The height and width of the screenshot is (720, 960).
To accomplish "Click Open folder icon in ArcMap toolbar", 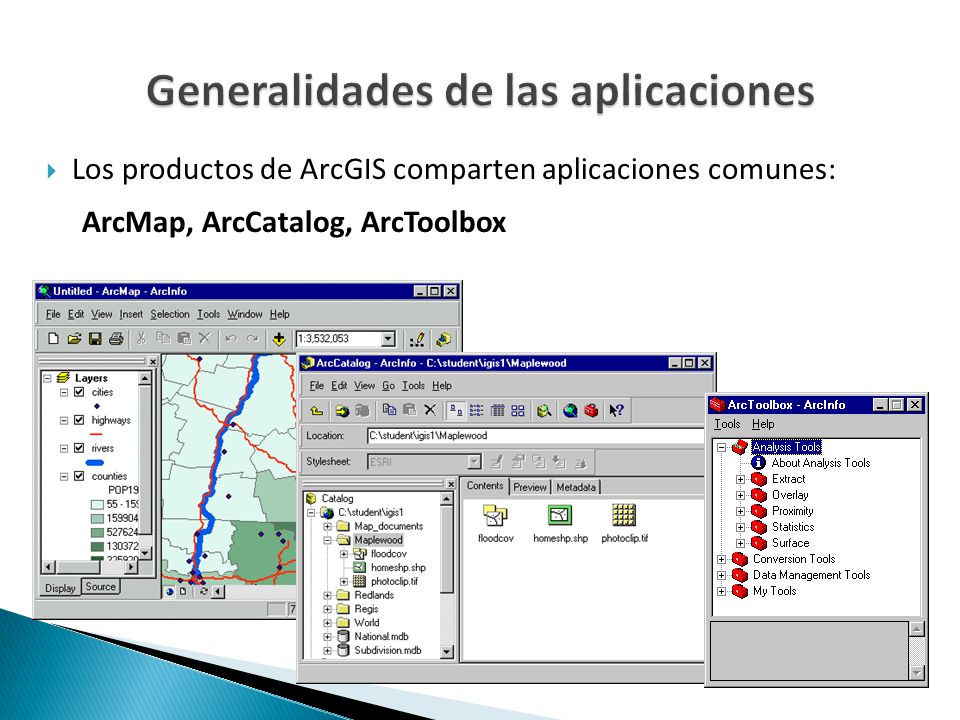I will coord(74,339).
